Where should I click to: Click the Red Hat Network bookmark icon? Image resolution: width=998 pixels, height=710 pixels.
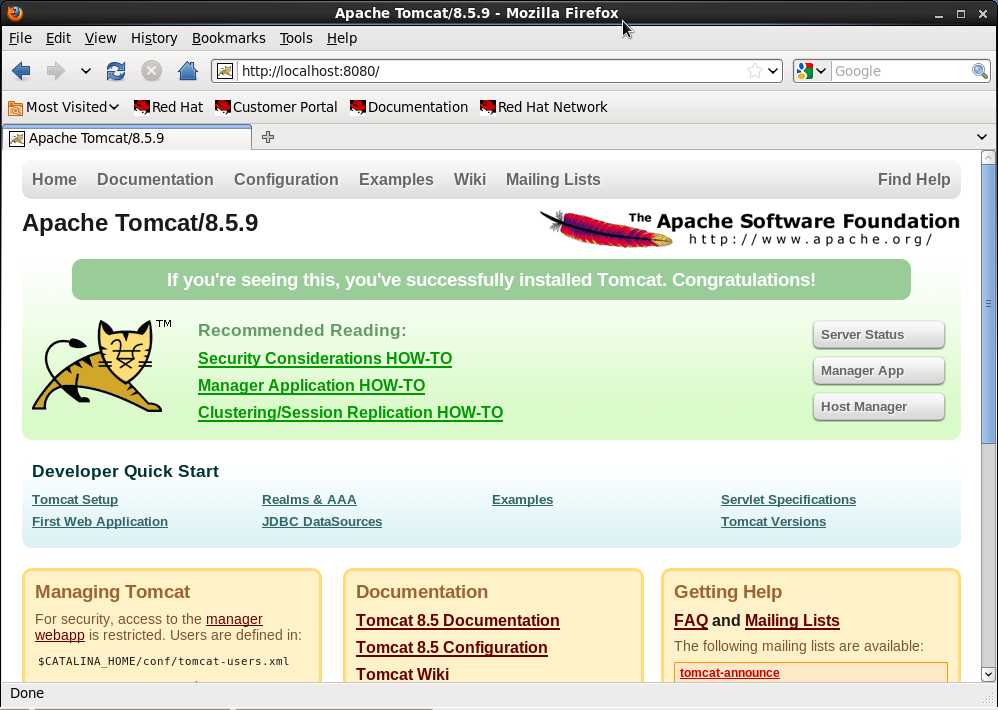(x=488, y=107)
